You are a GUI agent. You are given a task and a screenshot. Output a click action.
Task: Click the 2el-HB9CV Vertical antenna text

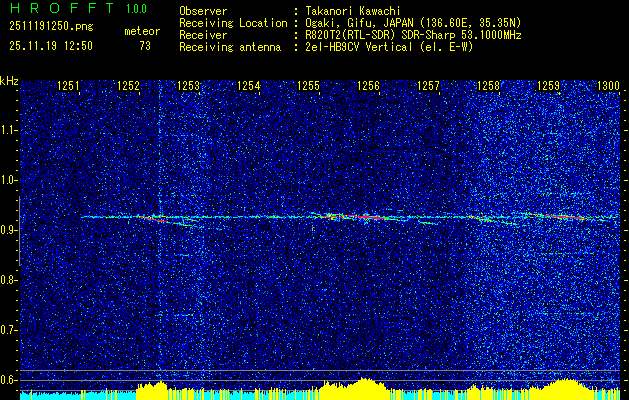pos(389,47)
